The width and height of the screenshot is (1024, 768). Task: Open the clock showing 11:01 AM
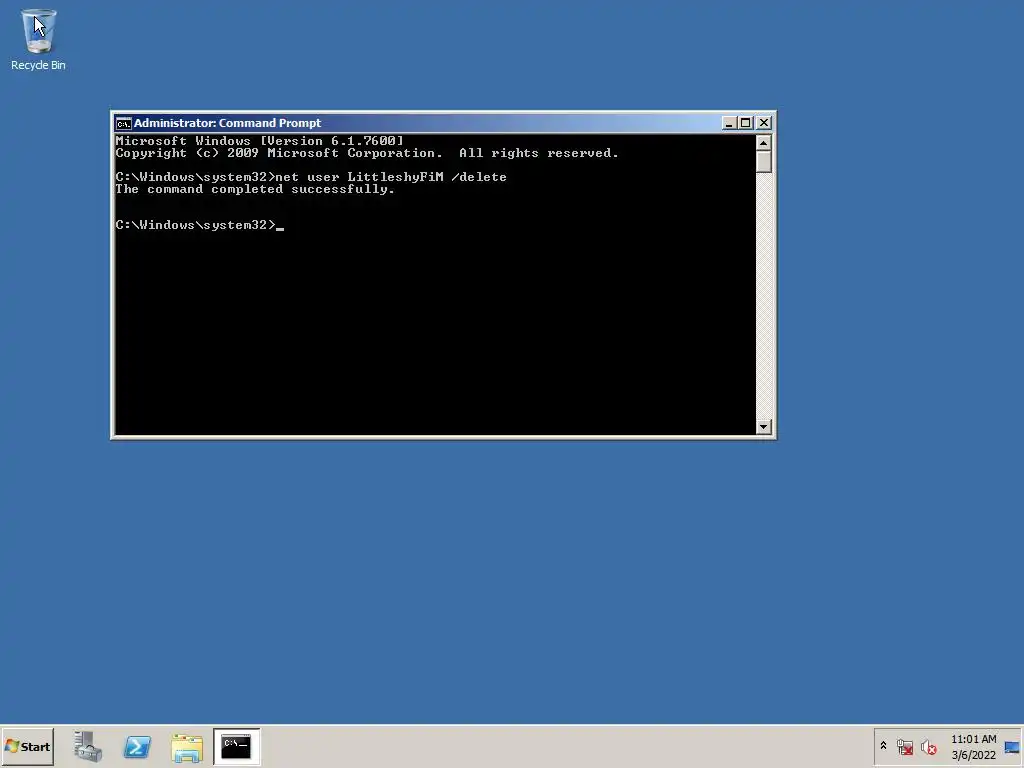[973, 746]
